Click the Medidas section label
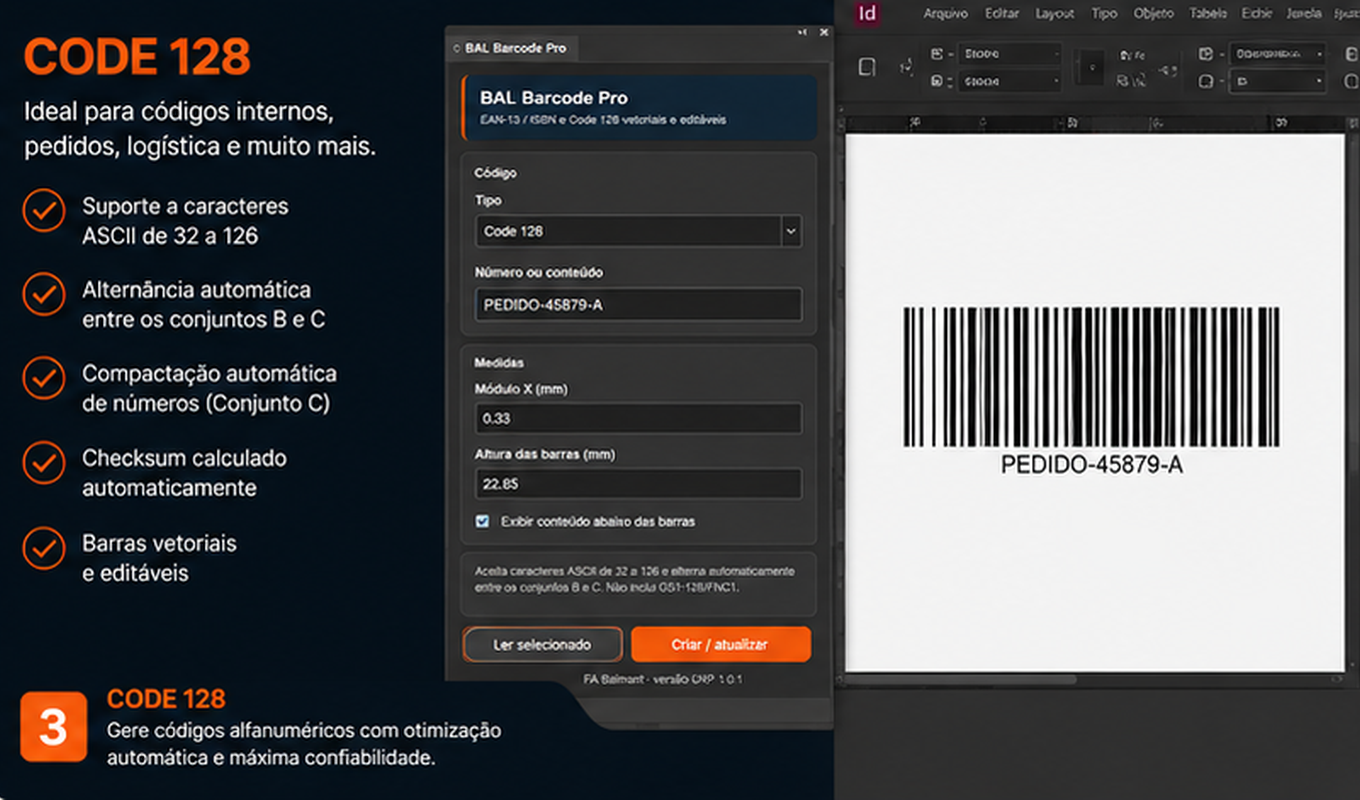Image resolution: width=1360 pixels, height=800 pixels. click(x=499, y=363)
